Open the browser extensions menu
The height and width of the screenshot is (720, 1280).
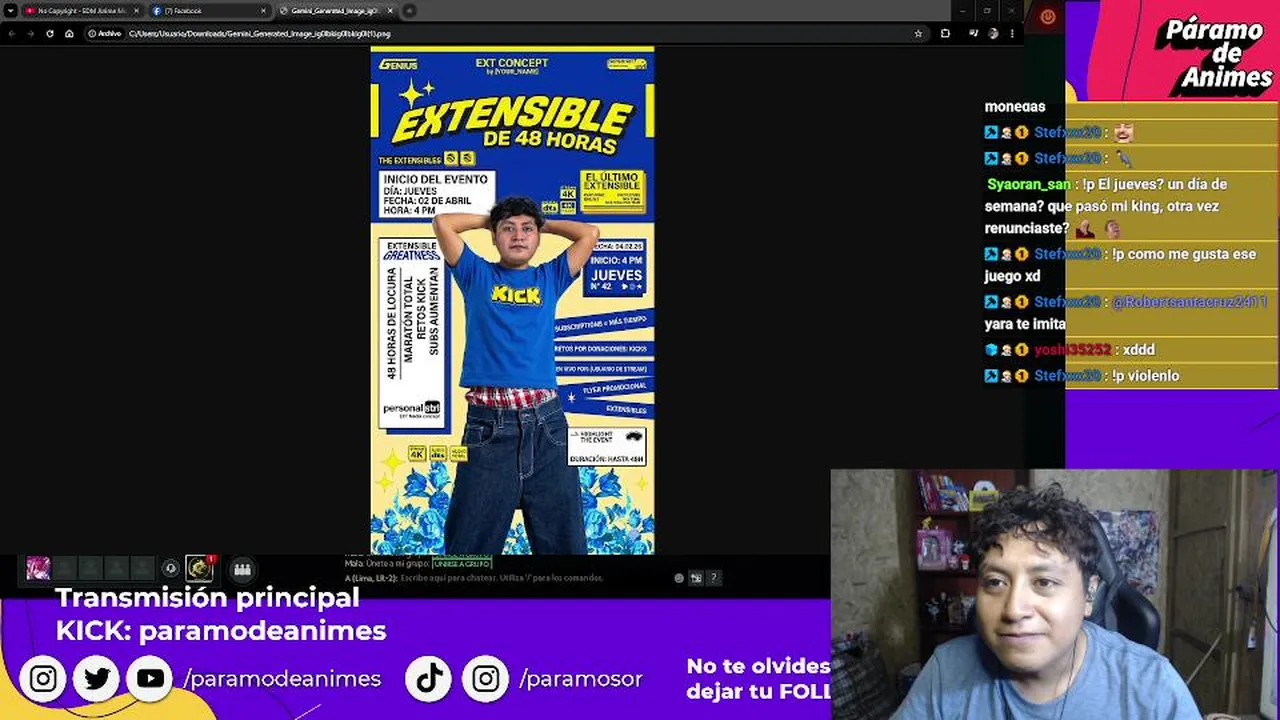coord(945,33)
